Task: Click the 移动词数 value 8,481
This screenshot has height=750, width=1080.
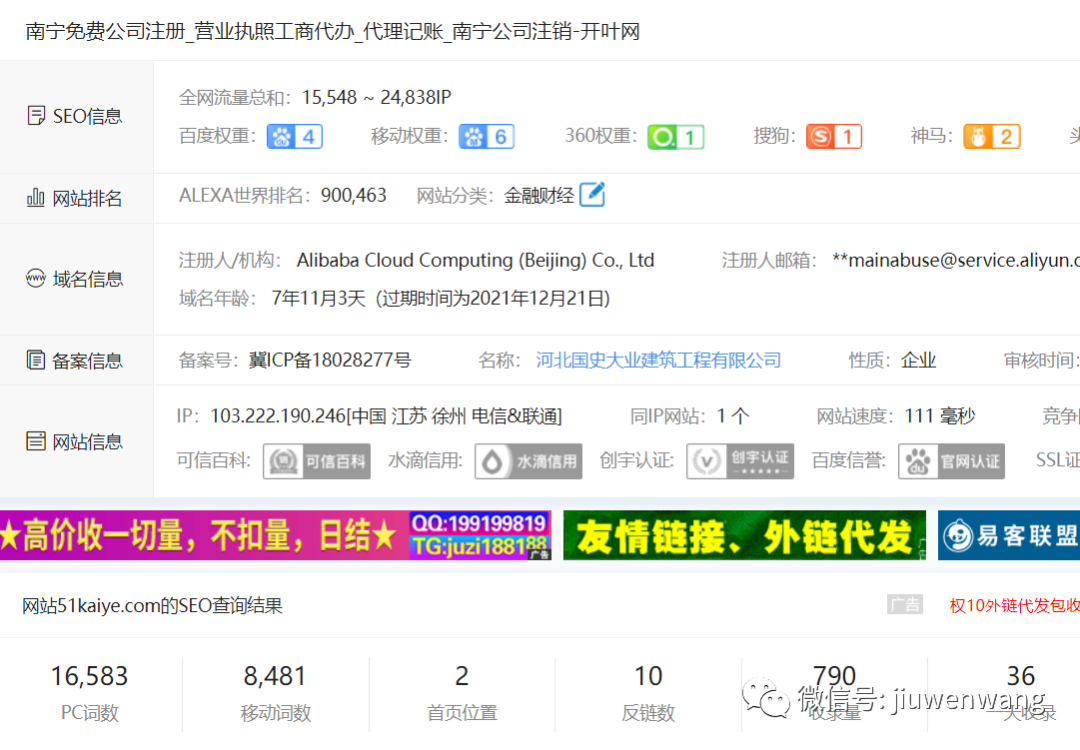Action: 276,676
